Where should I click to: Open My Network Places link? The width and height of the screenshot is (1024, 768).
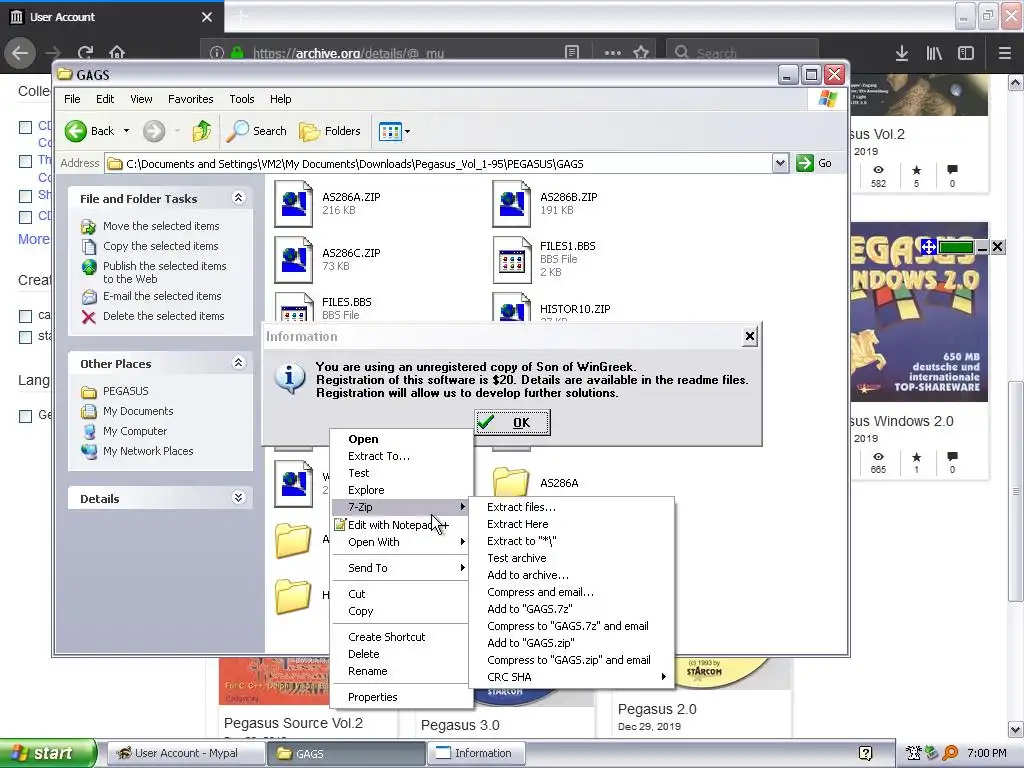[x=148, y=451]
